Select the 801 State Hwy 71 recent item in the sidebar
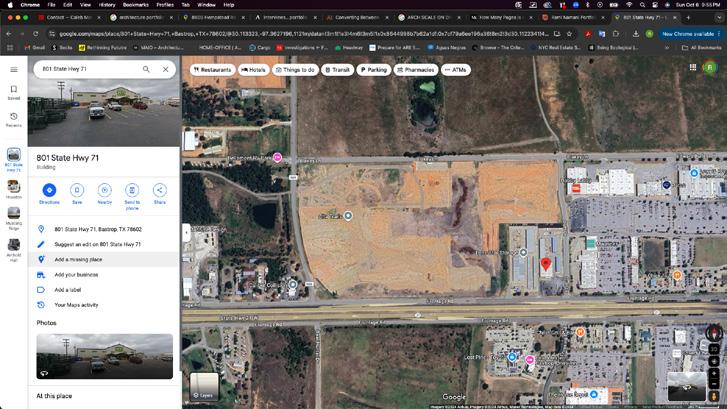 pos(14,160)
